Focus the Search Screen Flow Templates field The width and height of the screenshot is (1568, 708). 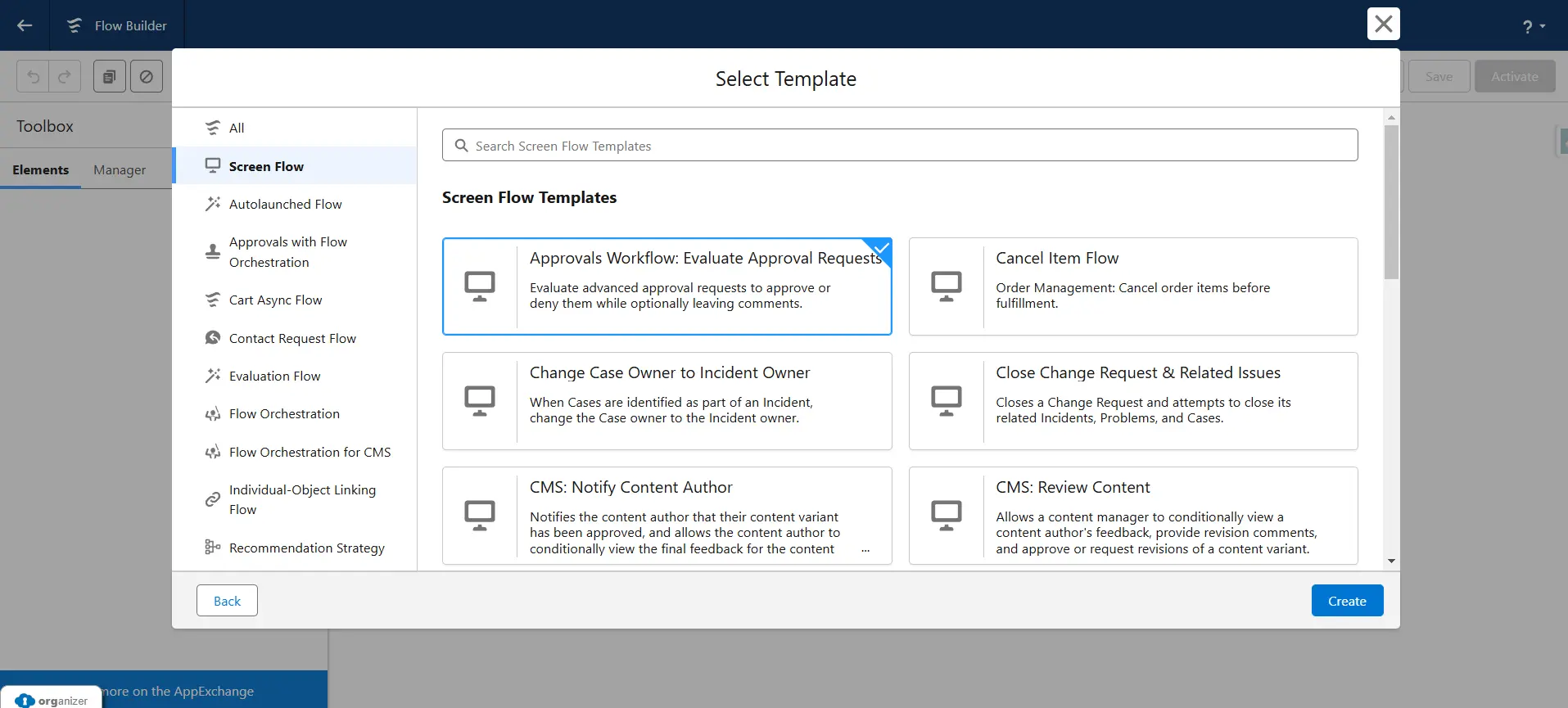click(x=900, y=145)
